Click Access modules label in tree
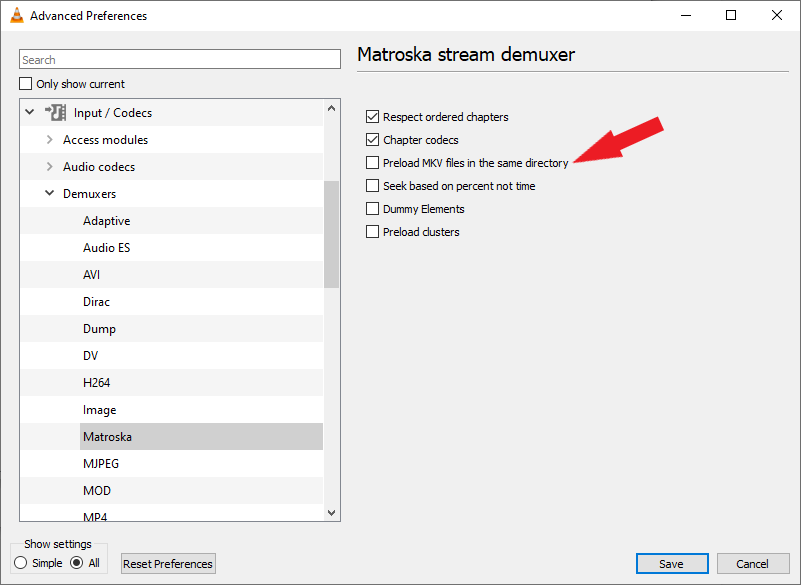 pyautogui.click(x=105, y=139)
